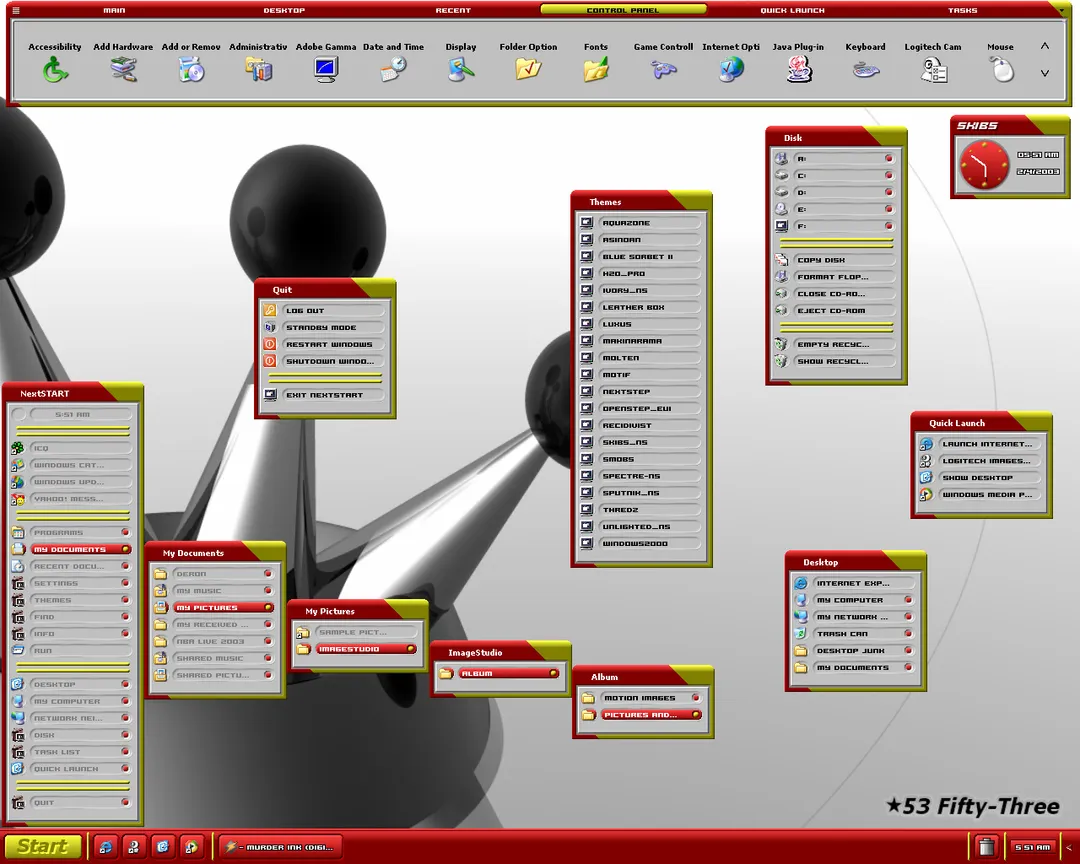Open the Logitech Cam icon
The width and height of the screenshot is (1080, 864).
[933, 70]
